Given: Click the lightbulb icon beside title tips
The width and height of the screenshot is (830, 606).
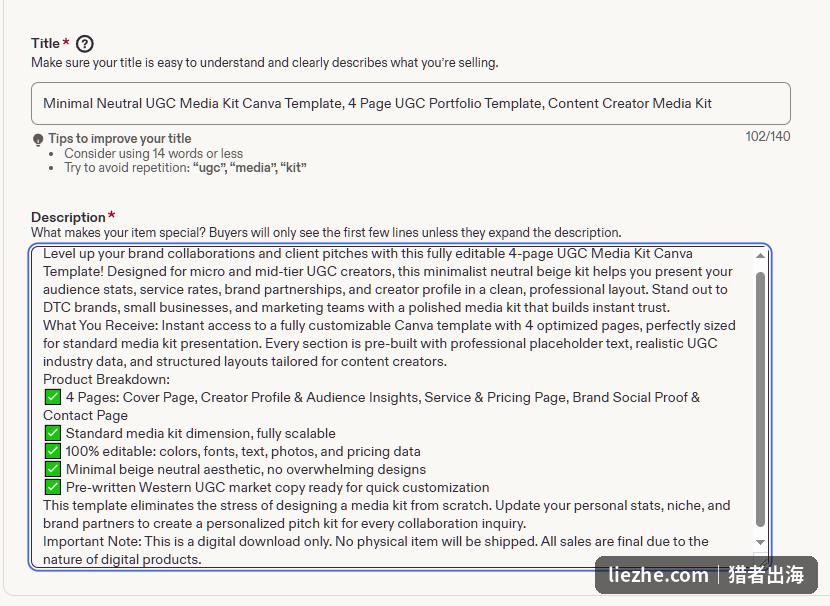Looking at the screenshot, I should pyautogui.click(x=38, y=140).
